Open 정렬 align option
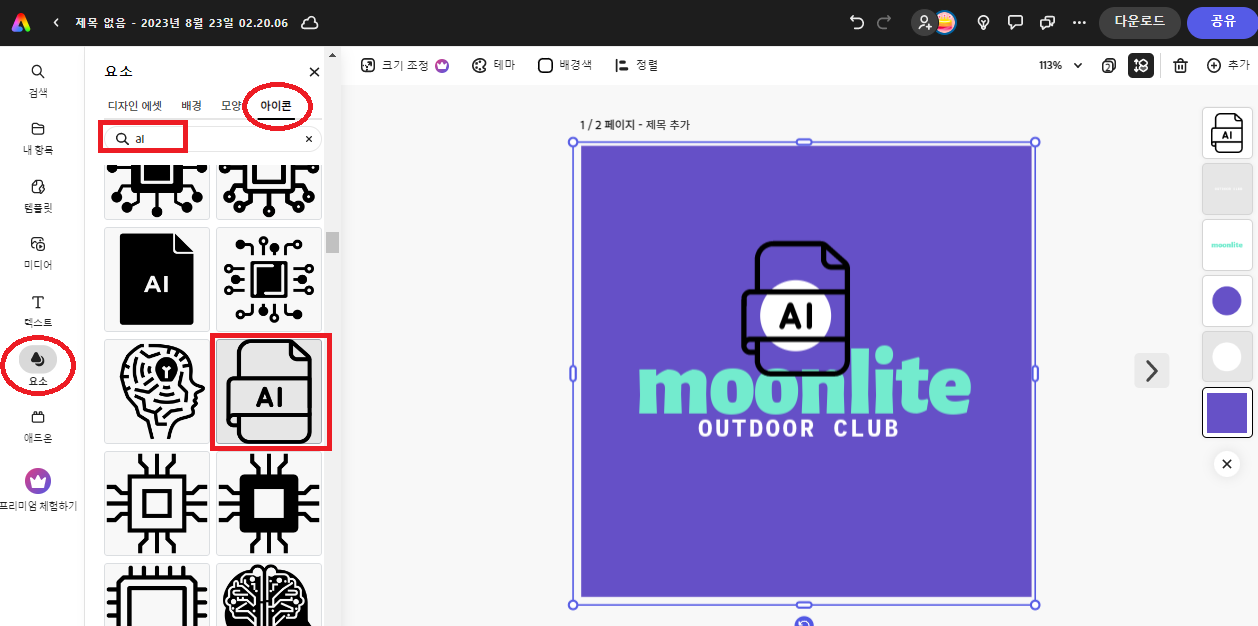This screenshot has width=1258, height=626. pyautogui.click(x=636, y=65)
